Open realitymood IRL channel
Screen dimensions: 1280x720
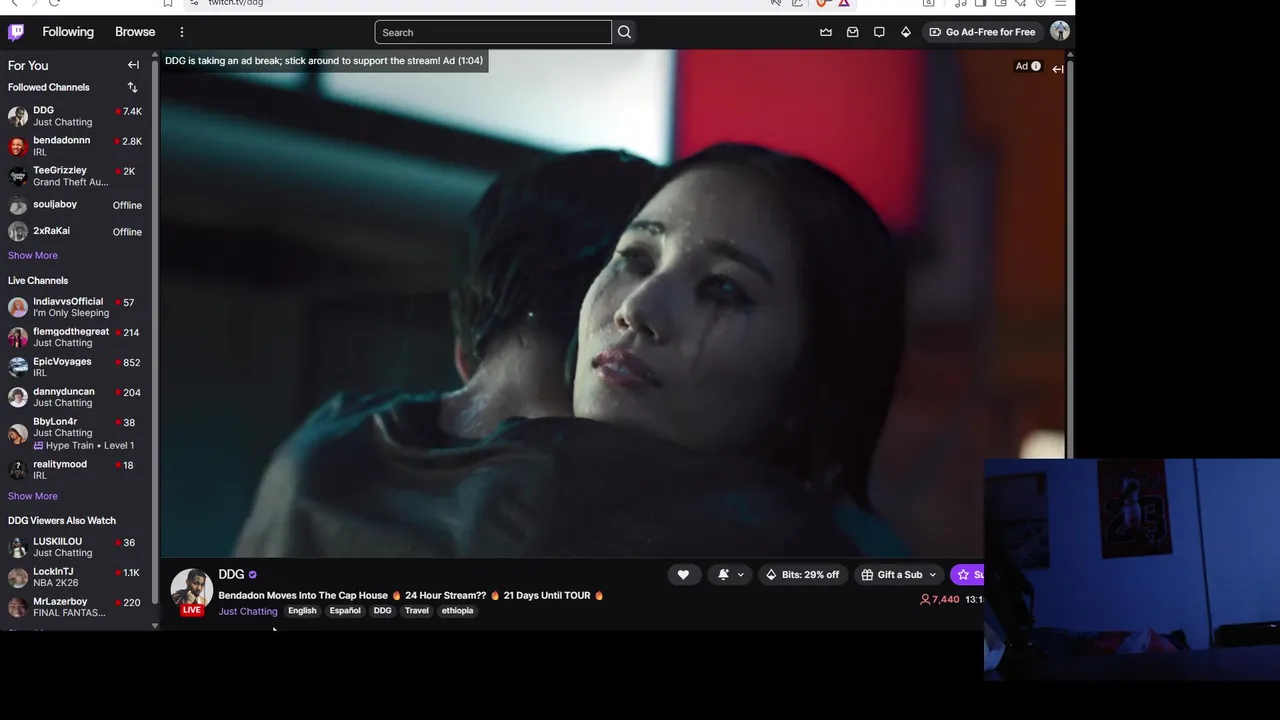(x=75, y=470)
